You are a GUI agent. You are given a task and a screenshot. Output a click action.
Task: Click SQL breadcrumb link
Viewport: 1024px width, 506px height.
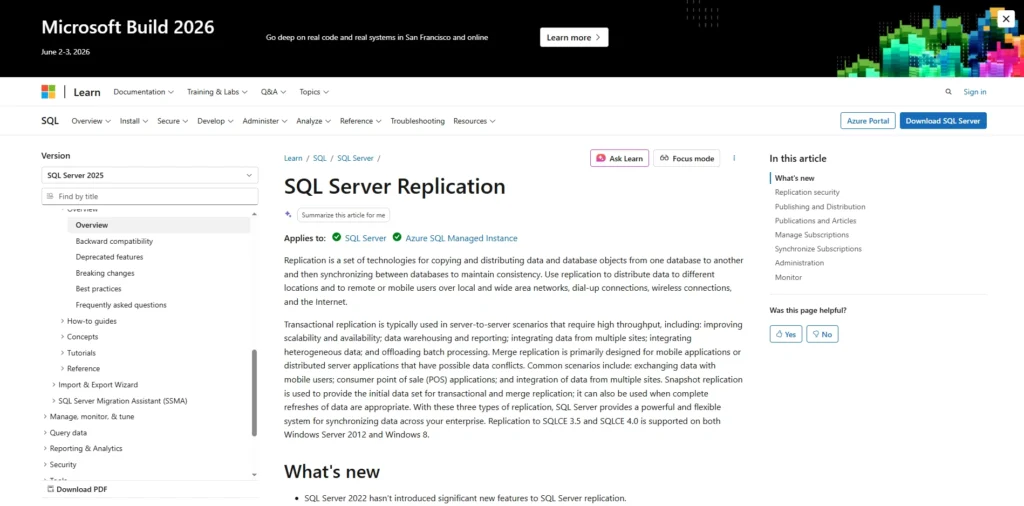[x=319, y=158]
